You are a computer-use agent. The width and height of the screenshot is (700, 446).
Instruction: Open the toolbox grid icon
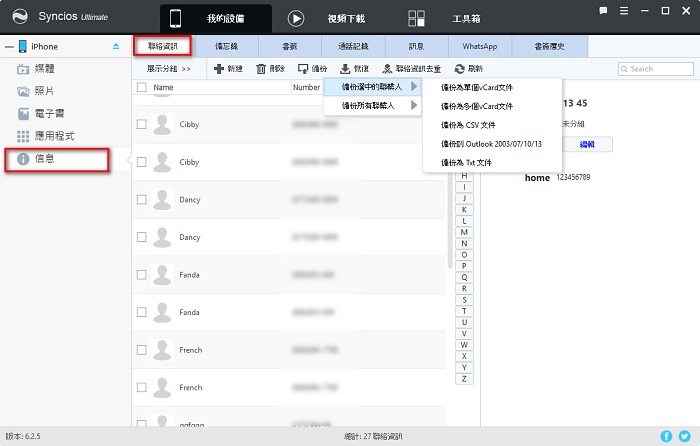click(416, 18)
